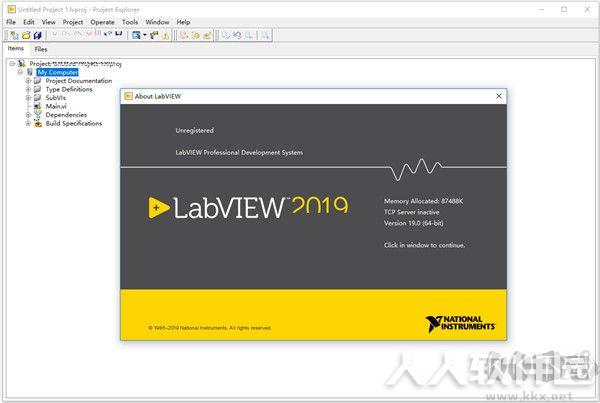
Task: Click the National Instruments logo
Action: pos(460,324)
